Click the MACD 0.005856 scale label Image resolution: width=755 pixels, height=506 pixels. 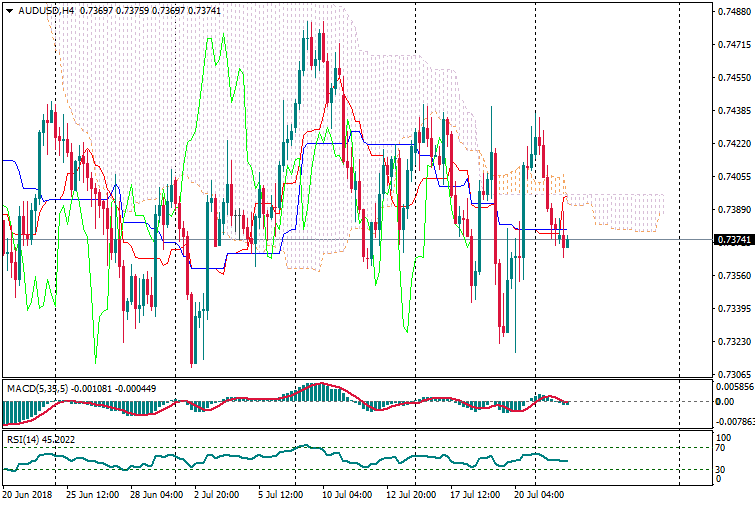(x=735, y=386)
